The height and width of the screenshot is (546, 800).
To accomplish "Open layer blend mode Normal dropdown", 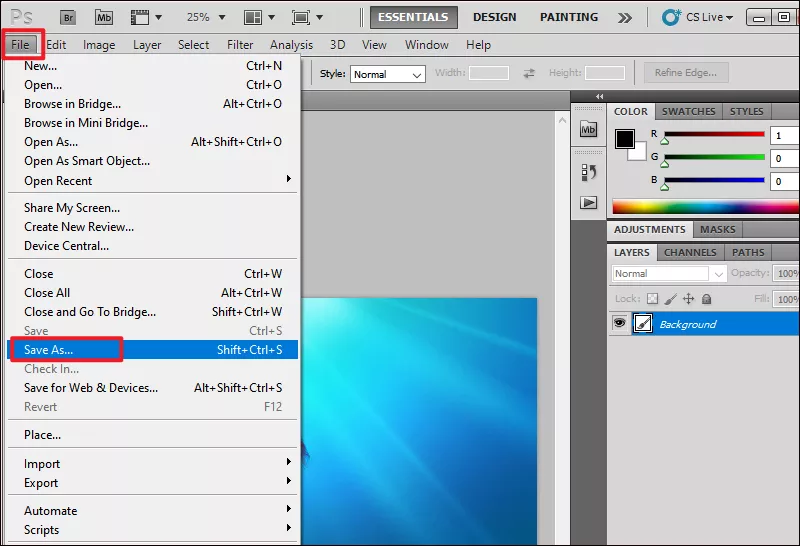I will pos(669,274).
